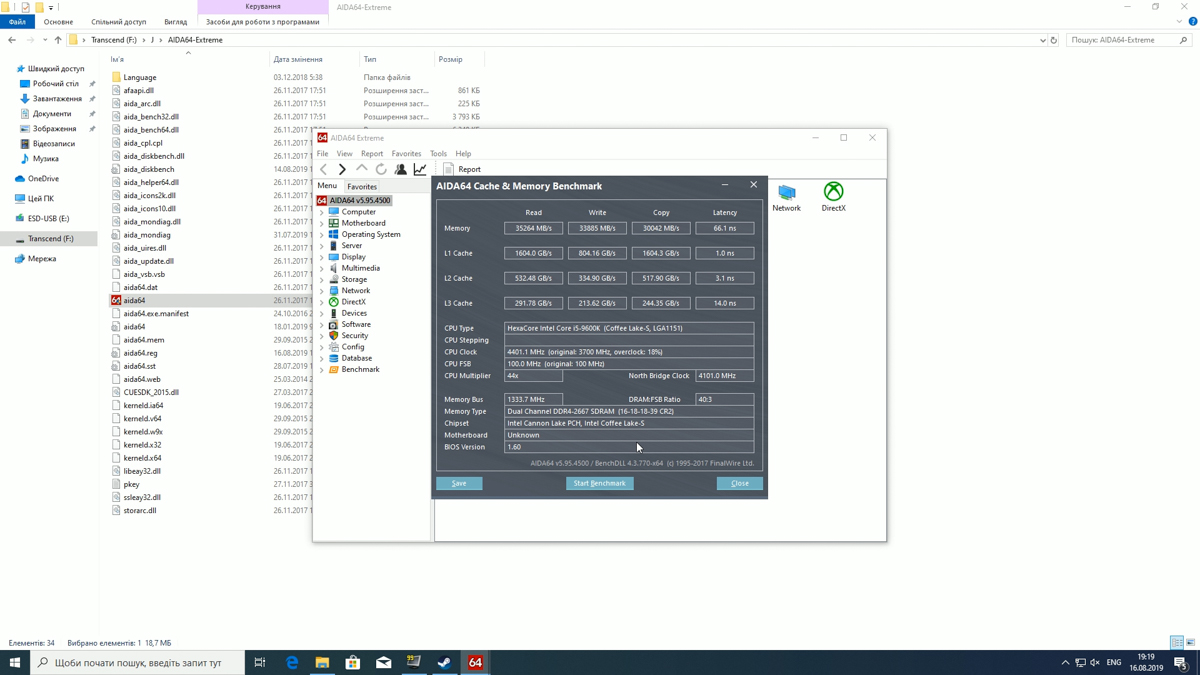
Task: Click the ENG language indicator in tray
Action: [x=1114, y=662]
